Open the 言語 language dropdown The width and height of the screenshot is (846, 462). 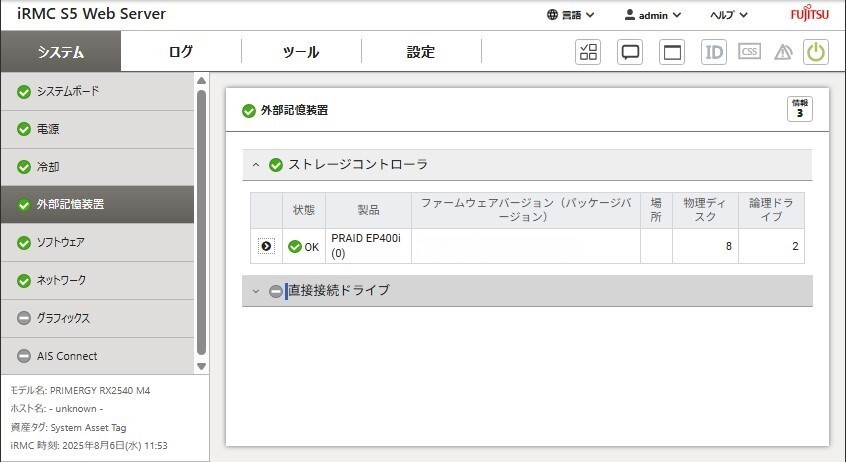571,15
